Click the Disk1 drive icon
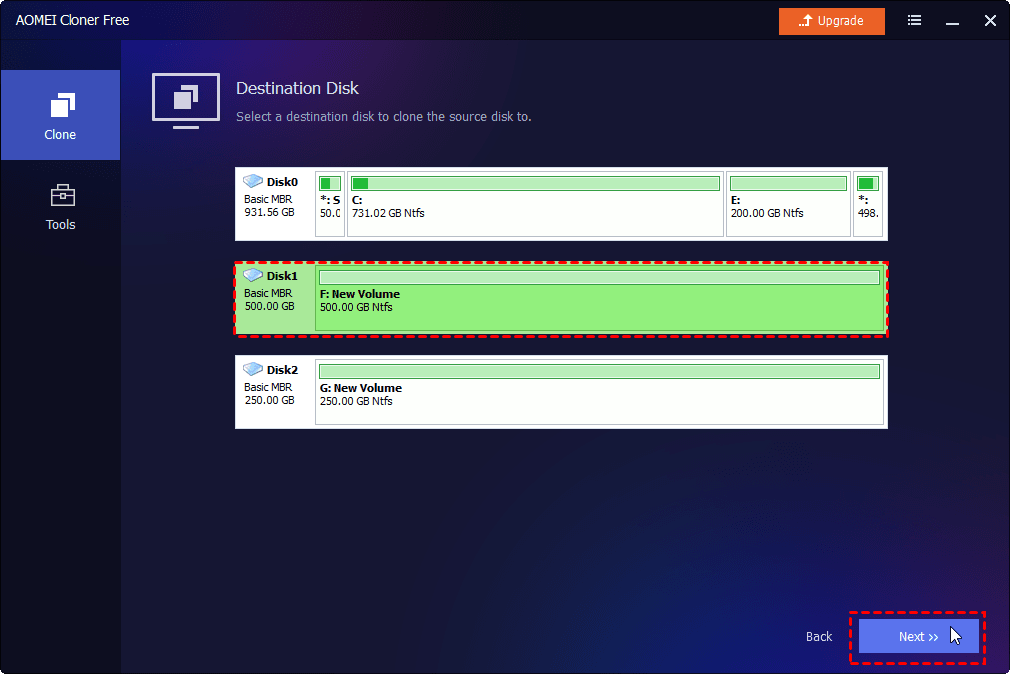The image size is (1010, 674). tap(254, 276)
